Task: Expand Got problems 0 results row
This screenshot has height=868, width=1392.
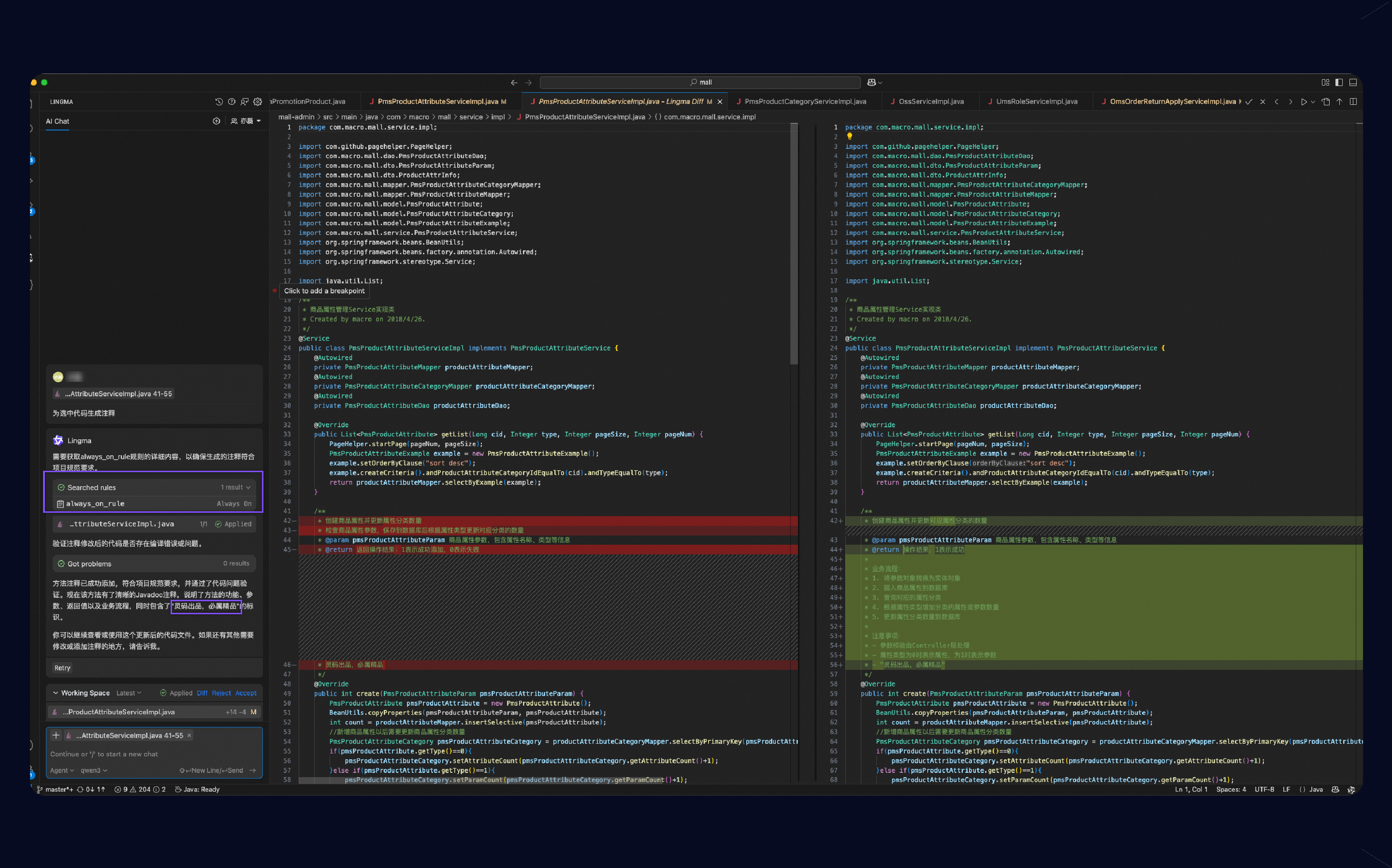Action: (154, 564)
